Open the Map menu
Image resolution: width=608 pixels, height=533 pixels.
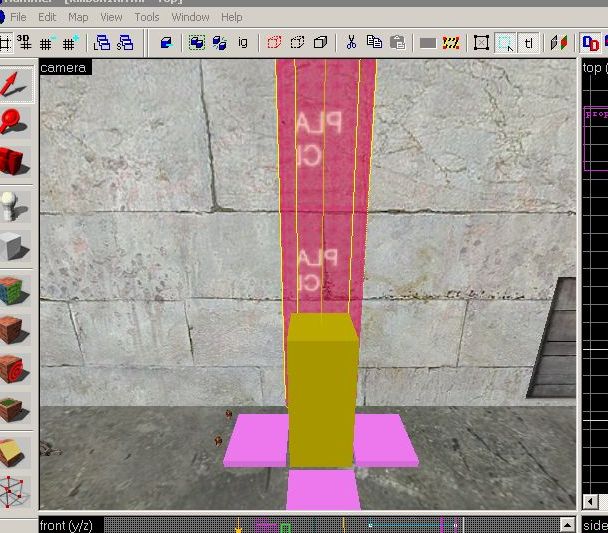click(78, 17)
